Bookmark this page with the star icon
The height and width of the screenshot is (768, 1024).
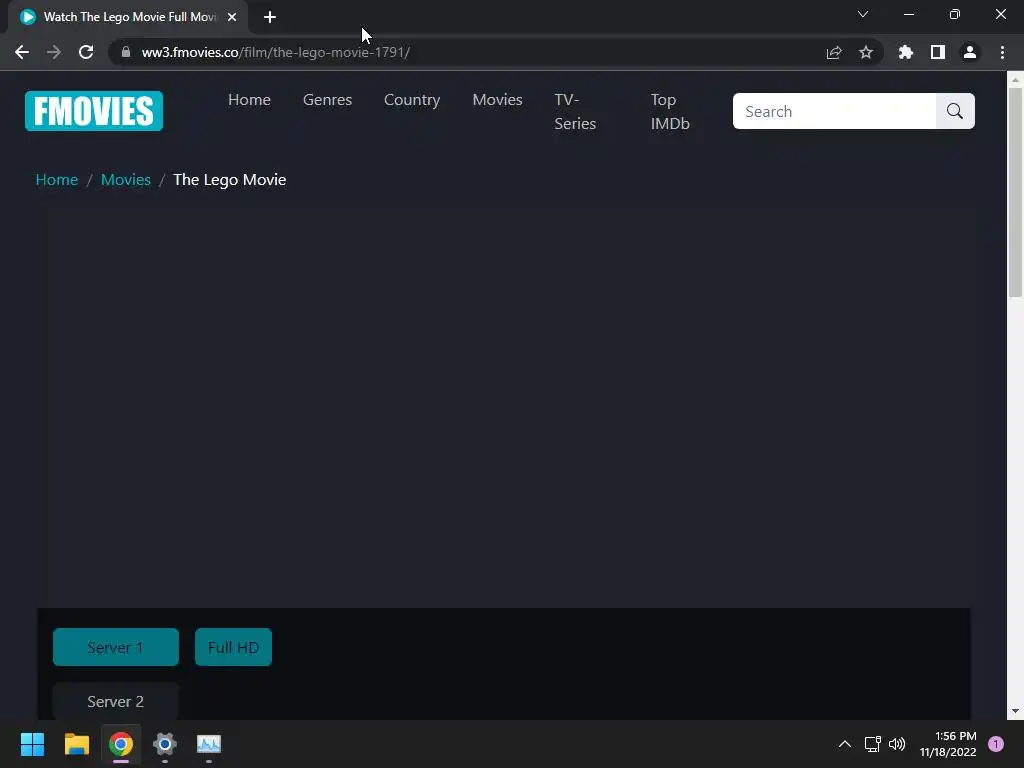[866, 52]
